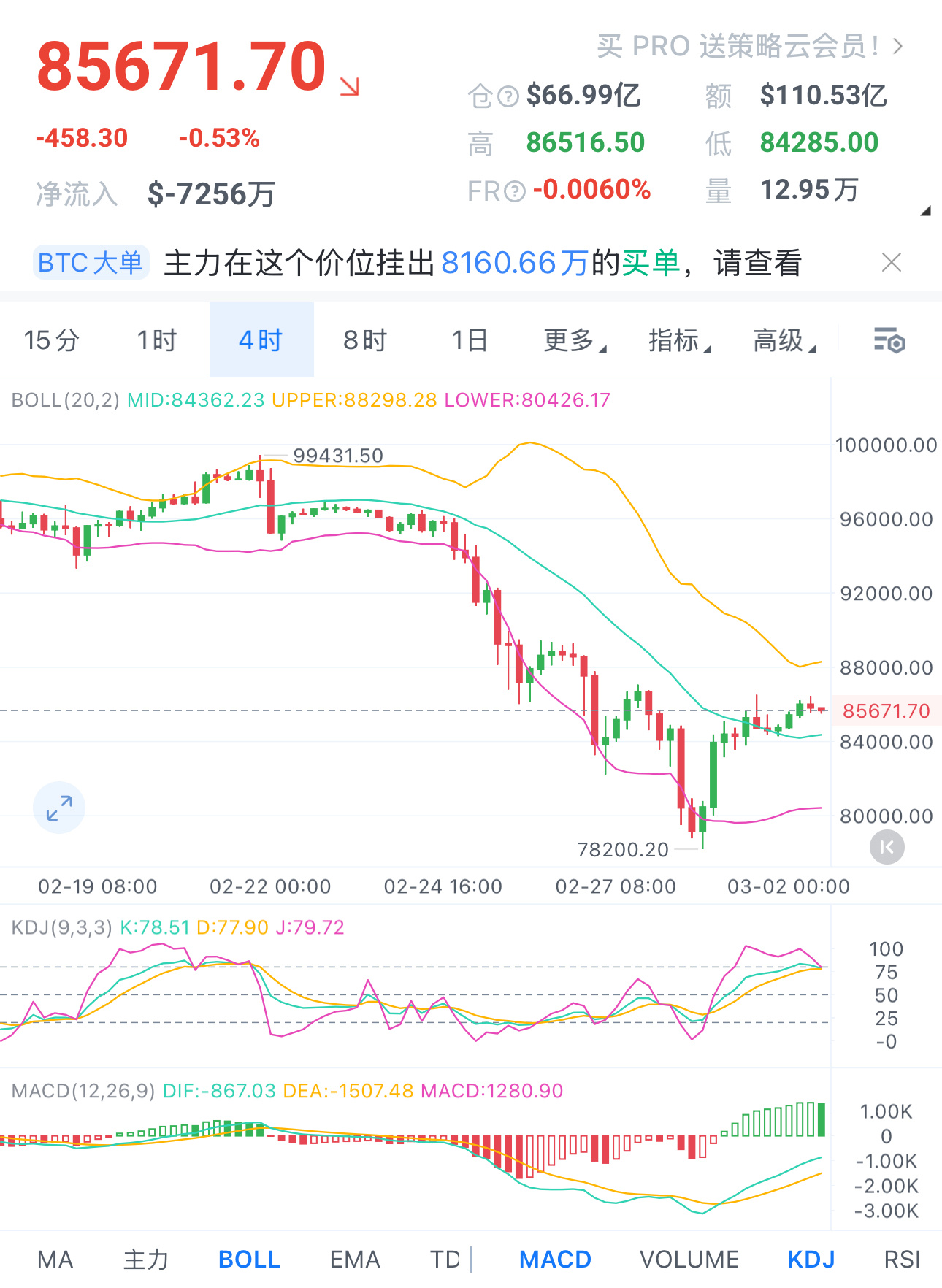Image resolution: width=942 pixels, height=1288 pixels.
Task: Tap the high value 86516.50
Action: pos(586,142)
